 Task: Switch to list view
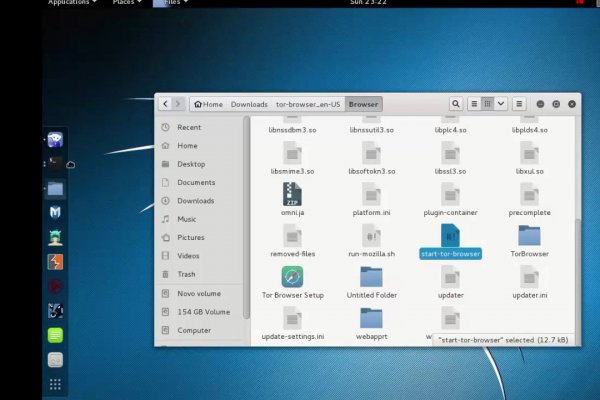click(474, 104)
